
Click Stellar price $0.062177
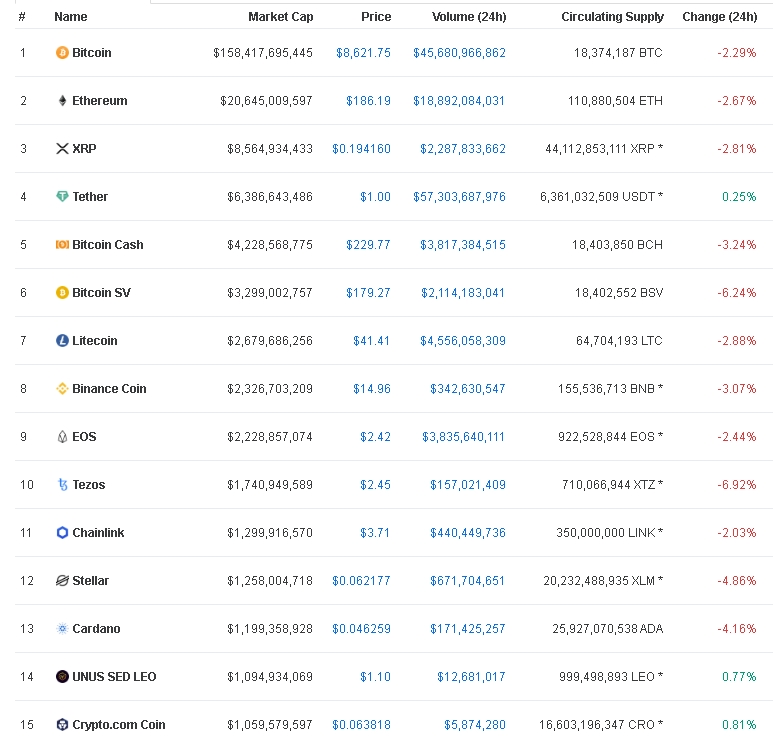coord(361,580)
